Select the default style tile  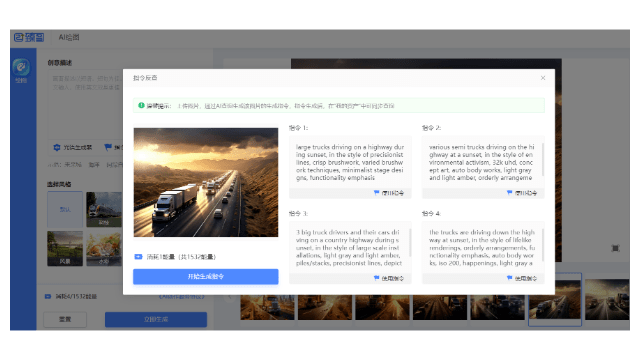[x=65, y=209]
